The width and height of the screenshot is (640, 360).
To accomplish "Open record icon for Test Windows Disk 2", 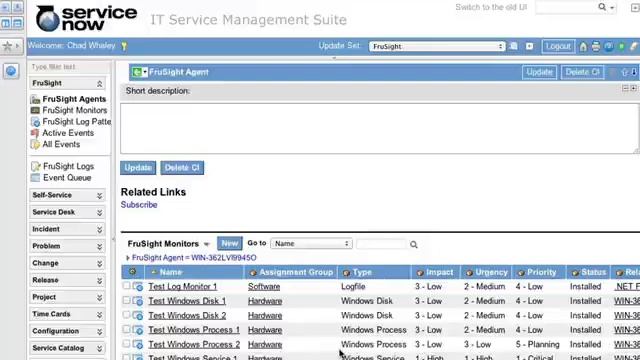I will [138, 316].
